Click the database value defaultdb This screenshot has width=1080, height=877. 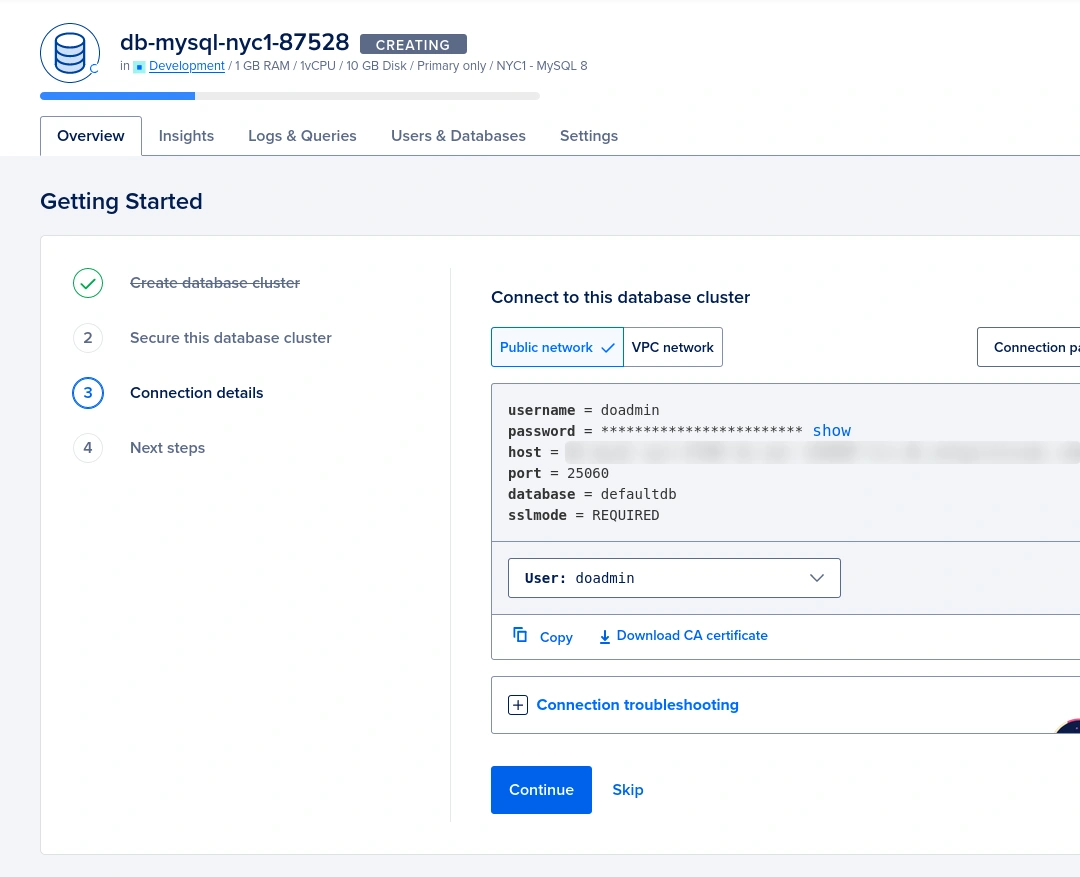(x=638, y=495)
